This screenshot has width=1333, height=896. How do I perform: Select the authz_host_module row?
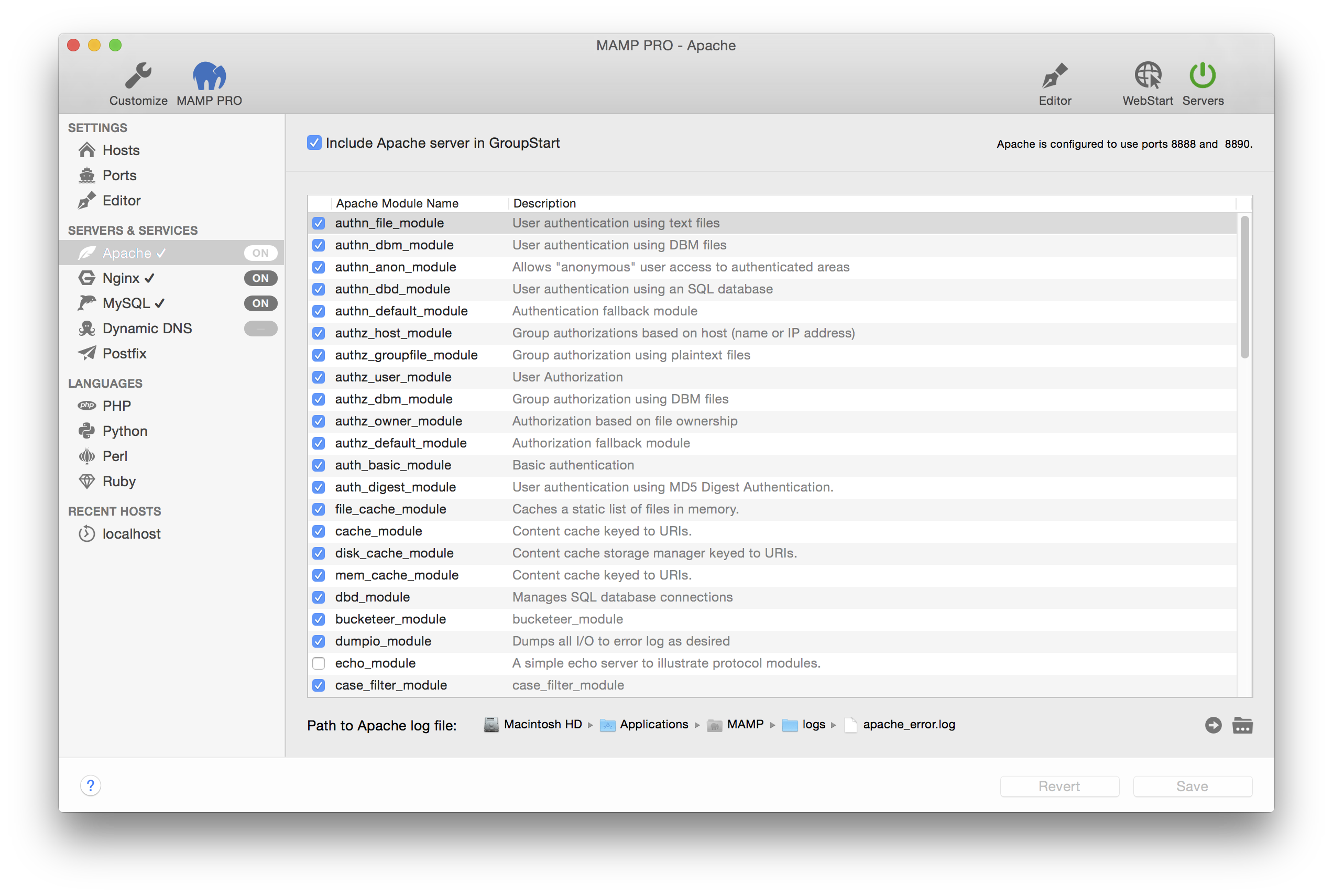coord(772,333)
